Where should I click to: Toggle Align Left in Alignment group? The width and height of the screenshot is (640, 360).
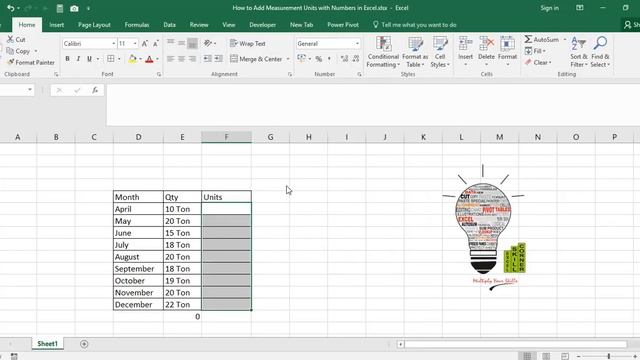pyautogui.click(x=171, y=59)
